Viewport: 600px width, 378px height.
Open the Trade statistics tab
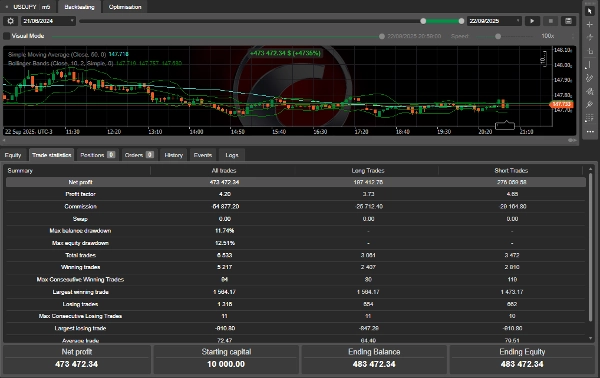tap(52, 155)
